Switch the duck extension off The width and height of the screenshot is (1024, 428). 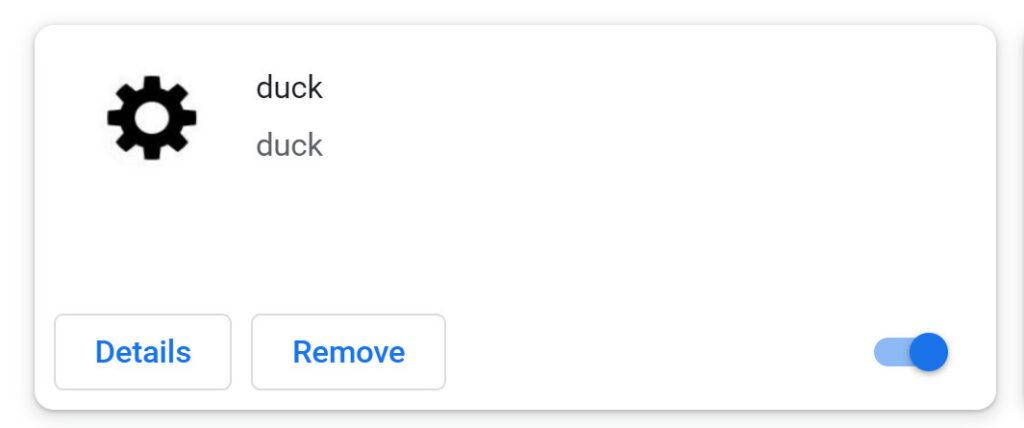pyautogui.click(x=911, y=352)
